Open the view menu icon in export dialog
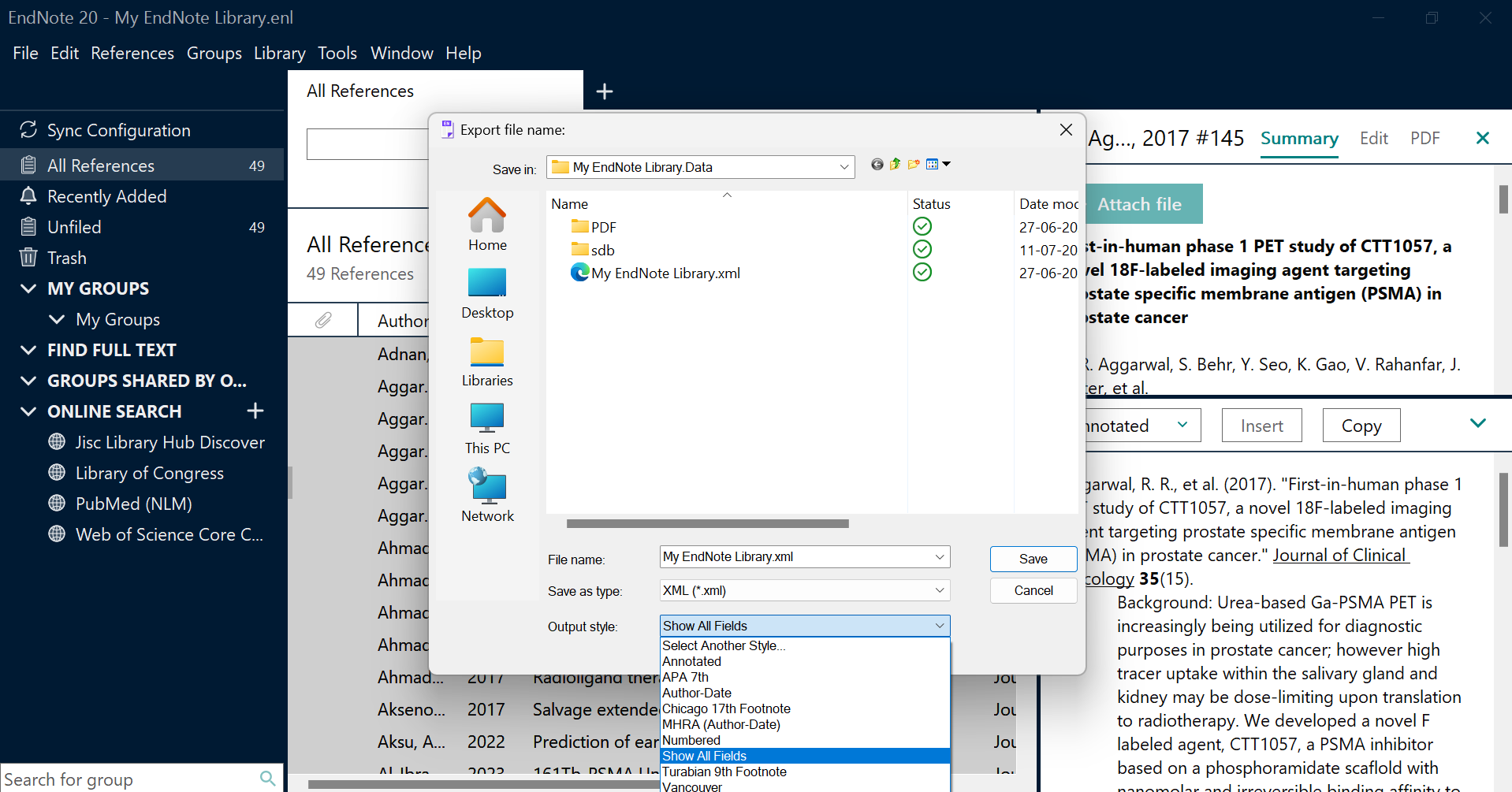Screen dimensions: 1512x792 938,164
